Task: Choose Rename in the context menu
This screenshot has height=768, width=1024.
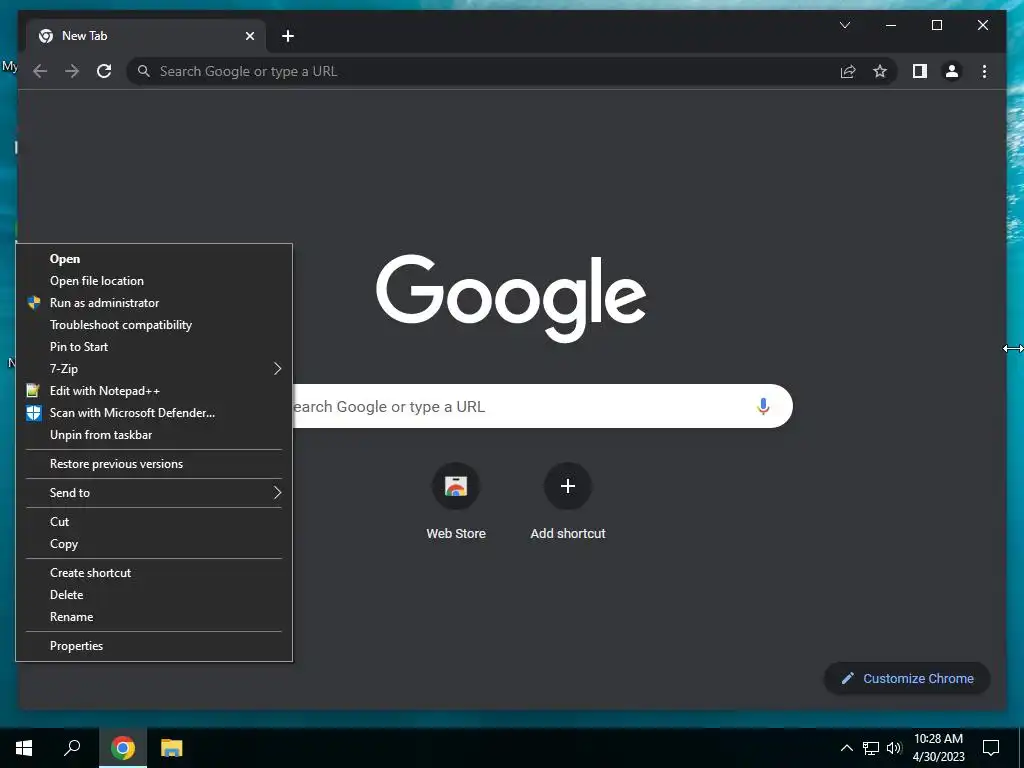Action: click(154, 617)
